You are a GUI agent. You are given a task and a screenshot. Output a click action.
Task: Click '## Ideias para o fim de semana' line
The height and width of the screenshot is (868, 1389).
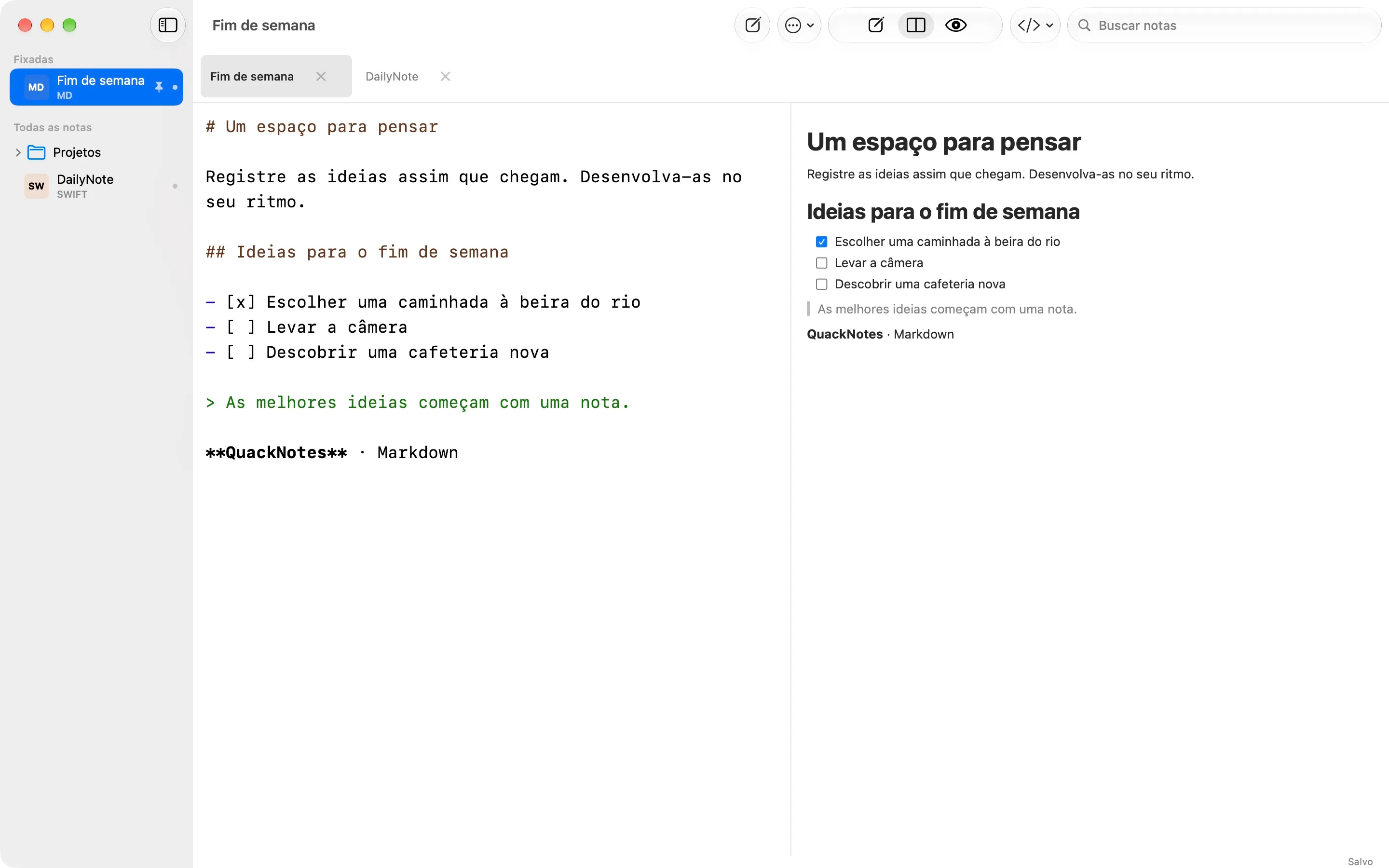[x=357, y=252]
